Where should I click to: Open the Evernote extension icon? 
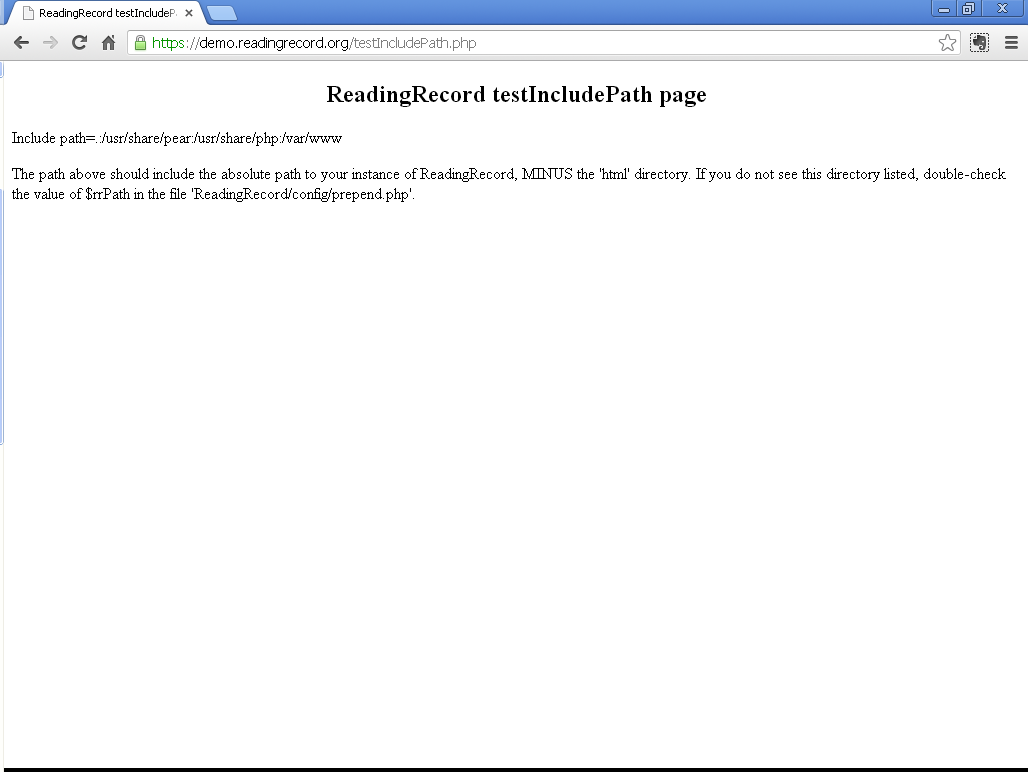tap(979, 43)
